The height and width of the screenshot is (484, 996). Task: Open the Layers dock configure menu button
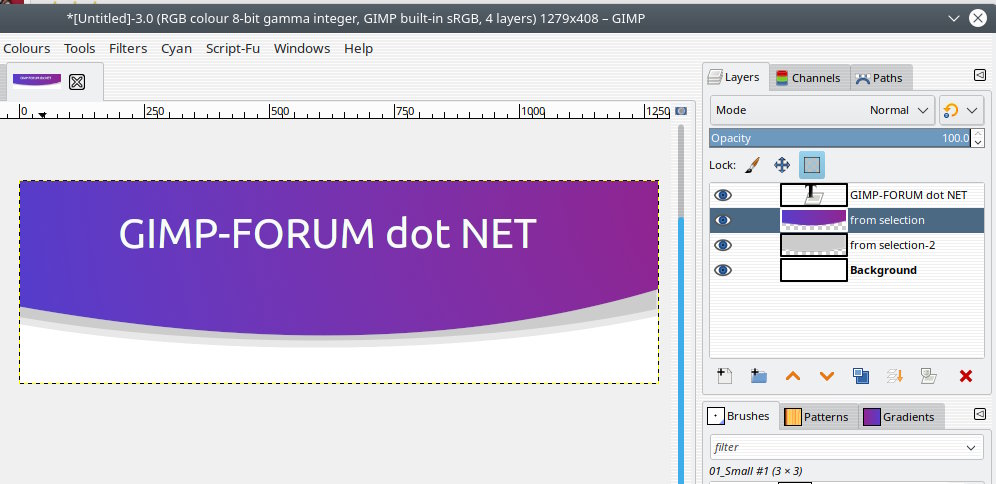979,76
